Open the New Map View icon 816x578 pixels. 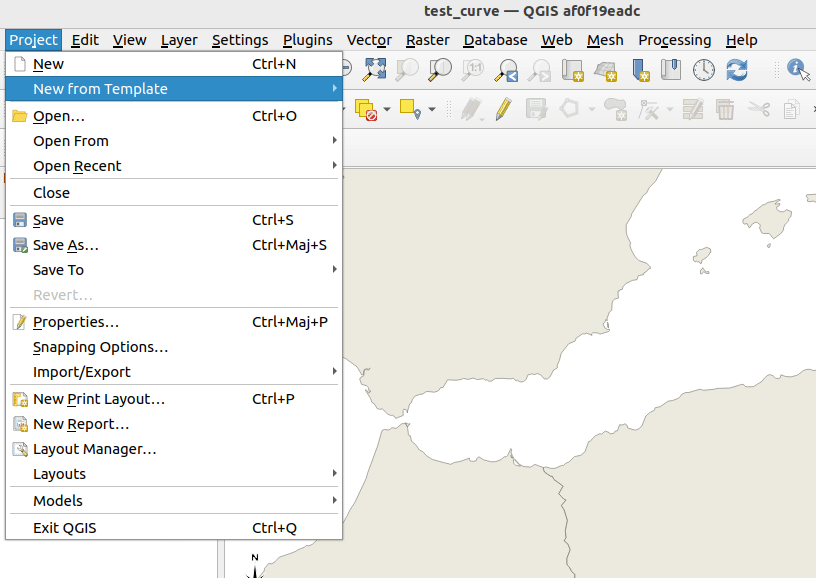point(573,70)
